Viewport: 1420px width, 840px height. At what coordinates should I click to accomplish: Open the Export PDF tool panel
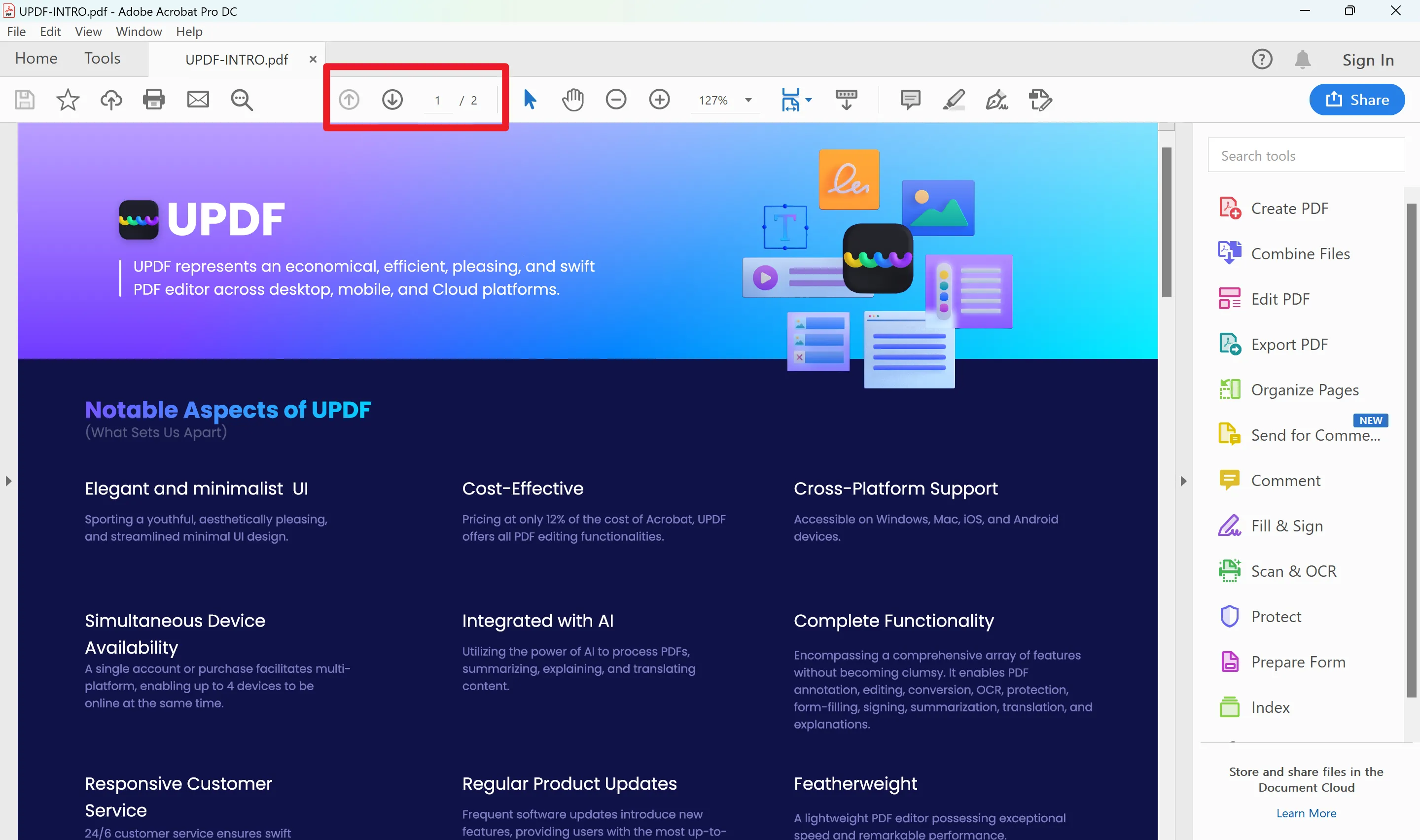click(1290, 343)
